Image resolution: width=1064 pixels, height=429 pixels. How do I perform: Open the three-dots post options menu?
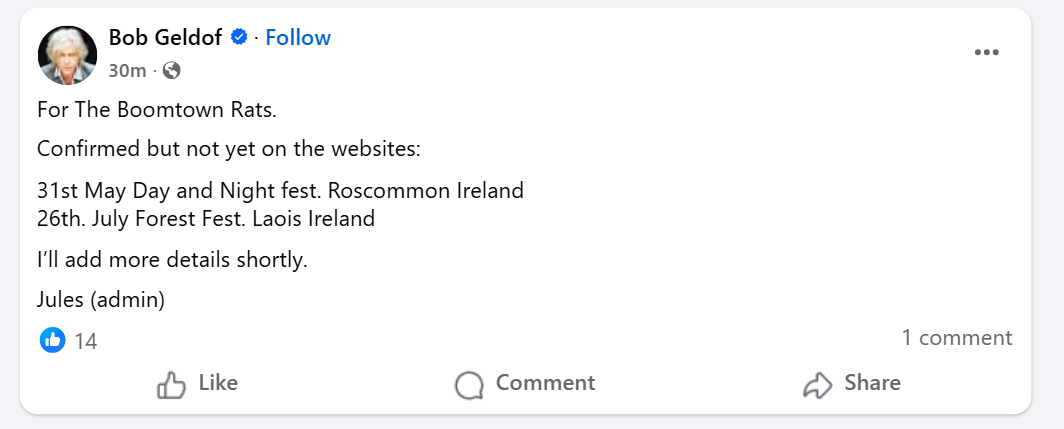coord(987,53)
